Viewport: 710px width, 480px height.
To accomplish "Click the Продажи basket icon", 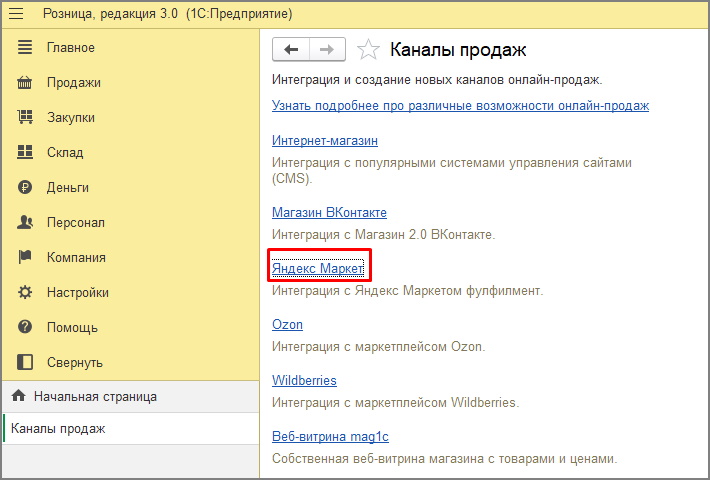I will 25,82.
